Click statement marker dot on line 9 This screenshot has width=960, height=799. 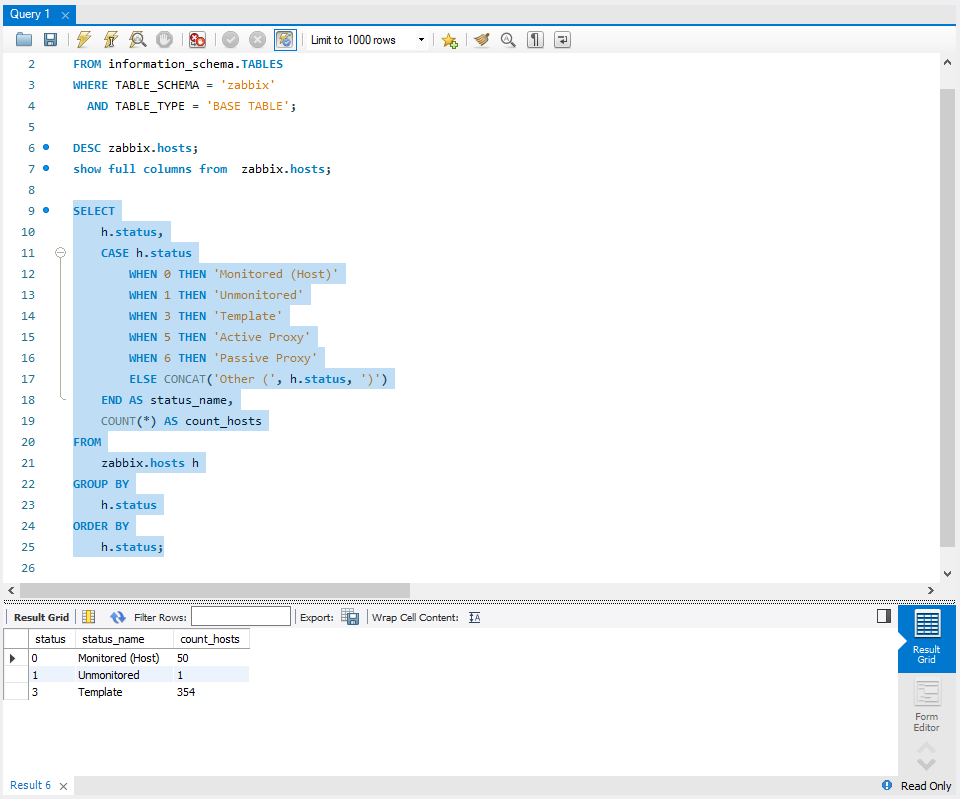pos(46,210)
